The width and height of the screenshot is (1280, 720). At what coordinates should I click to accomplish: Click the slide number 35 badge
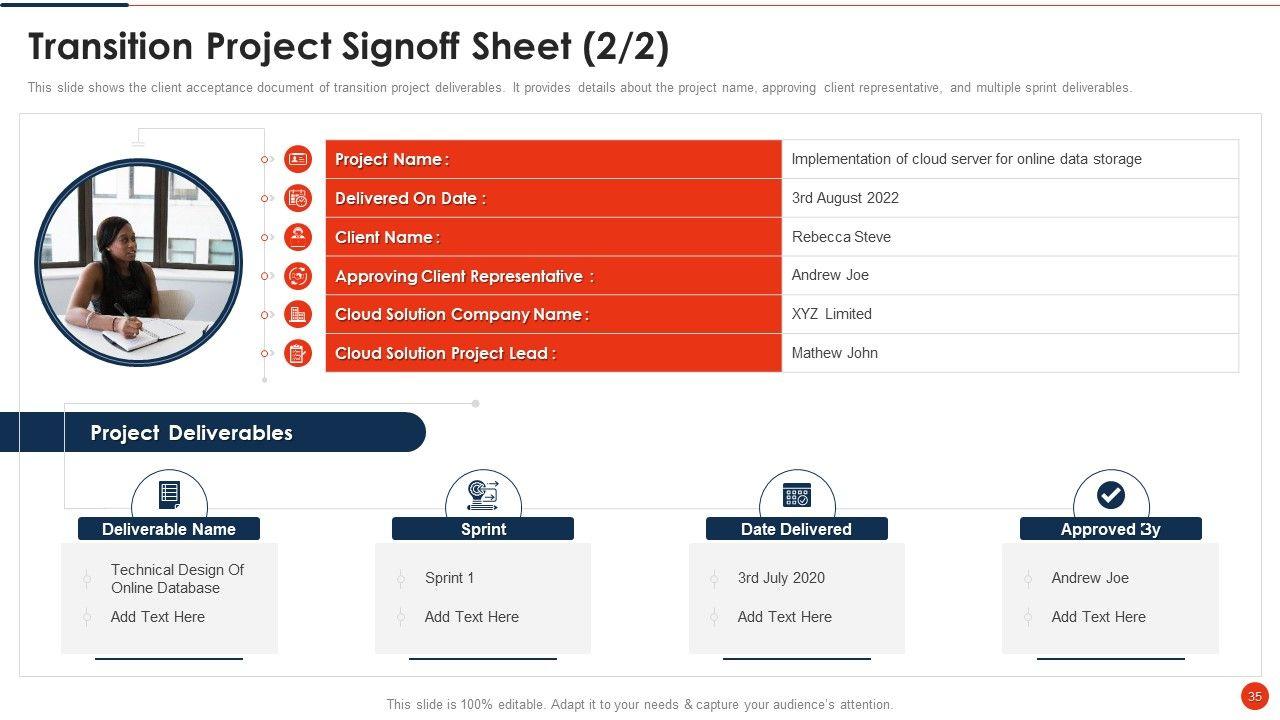[x=1254, y=696]
